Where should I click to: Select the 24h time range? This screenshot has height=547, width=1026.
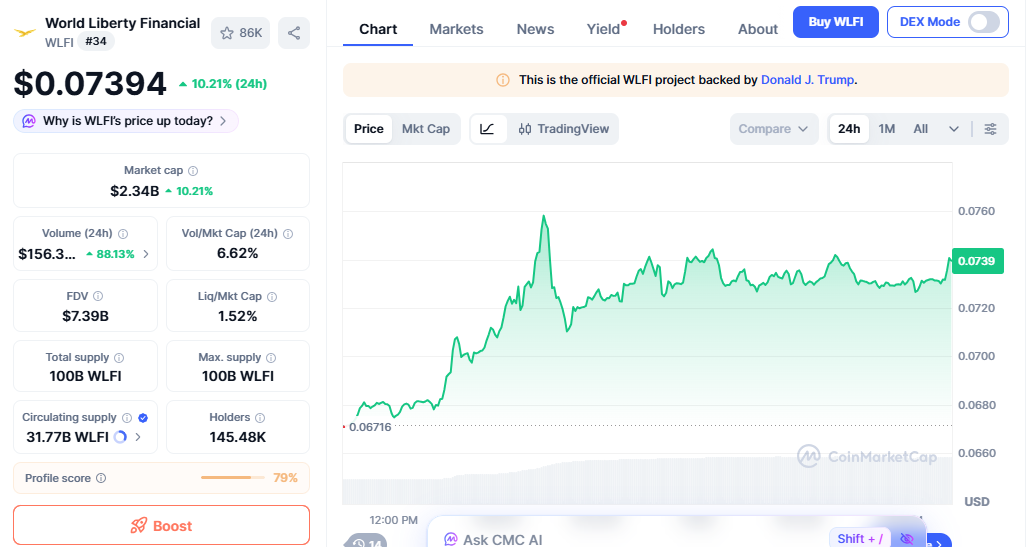[849, 129]
